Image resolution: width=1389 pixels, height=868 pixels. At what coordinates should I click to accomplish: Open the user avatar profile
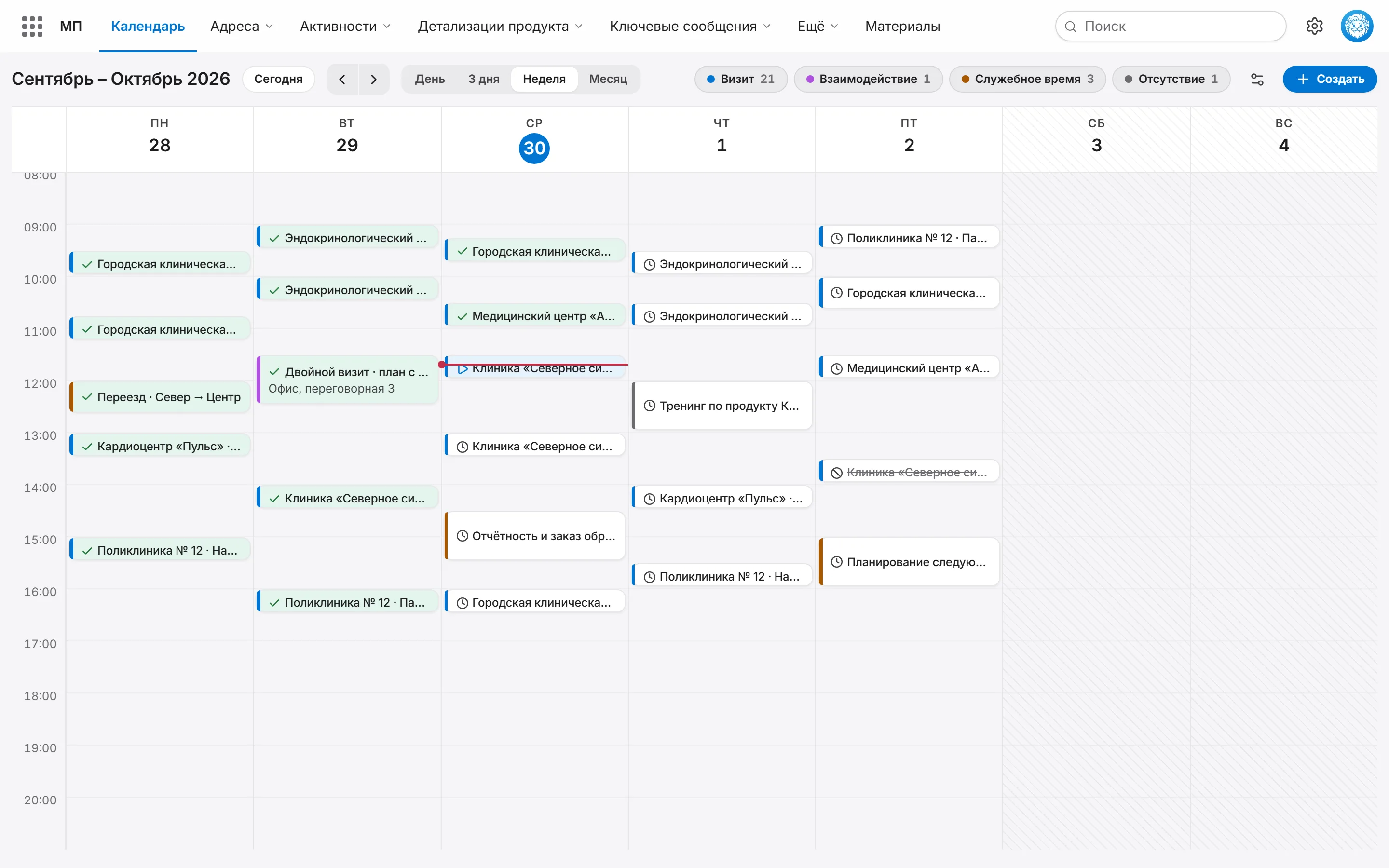1357,27
